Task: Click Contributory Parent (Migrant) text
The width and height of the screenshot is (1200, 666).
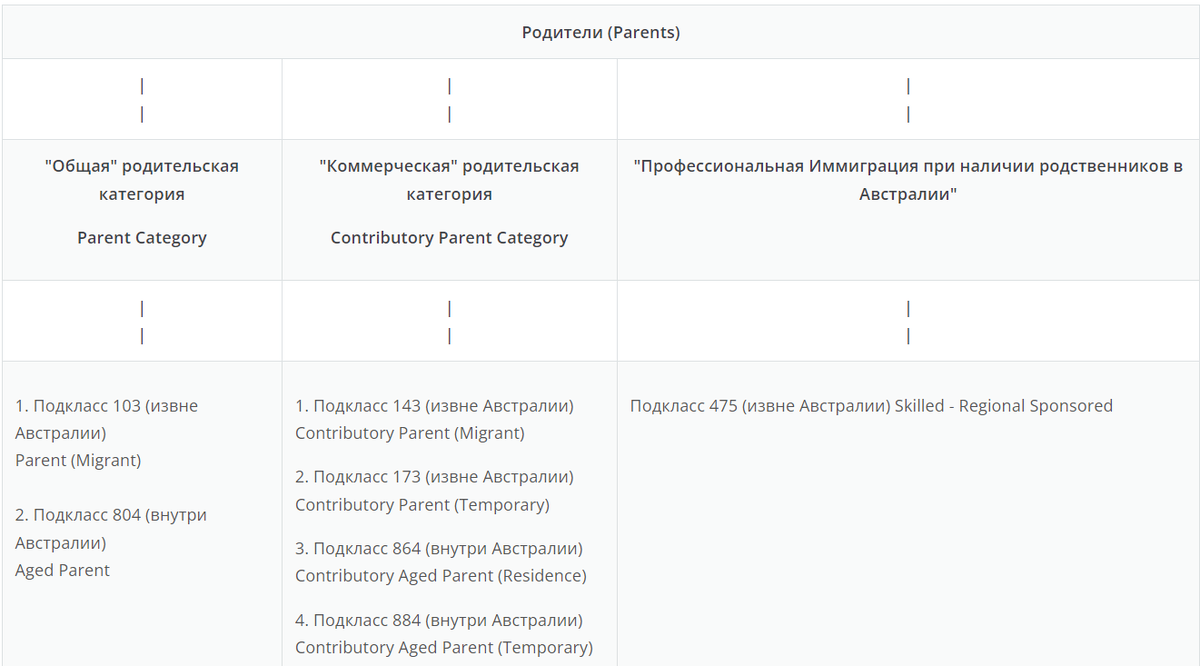Action: click(x=410, y=433)
